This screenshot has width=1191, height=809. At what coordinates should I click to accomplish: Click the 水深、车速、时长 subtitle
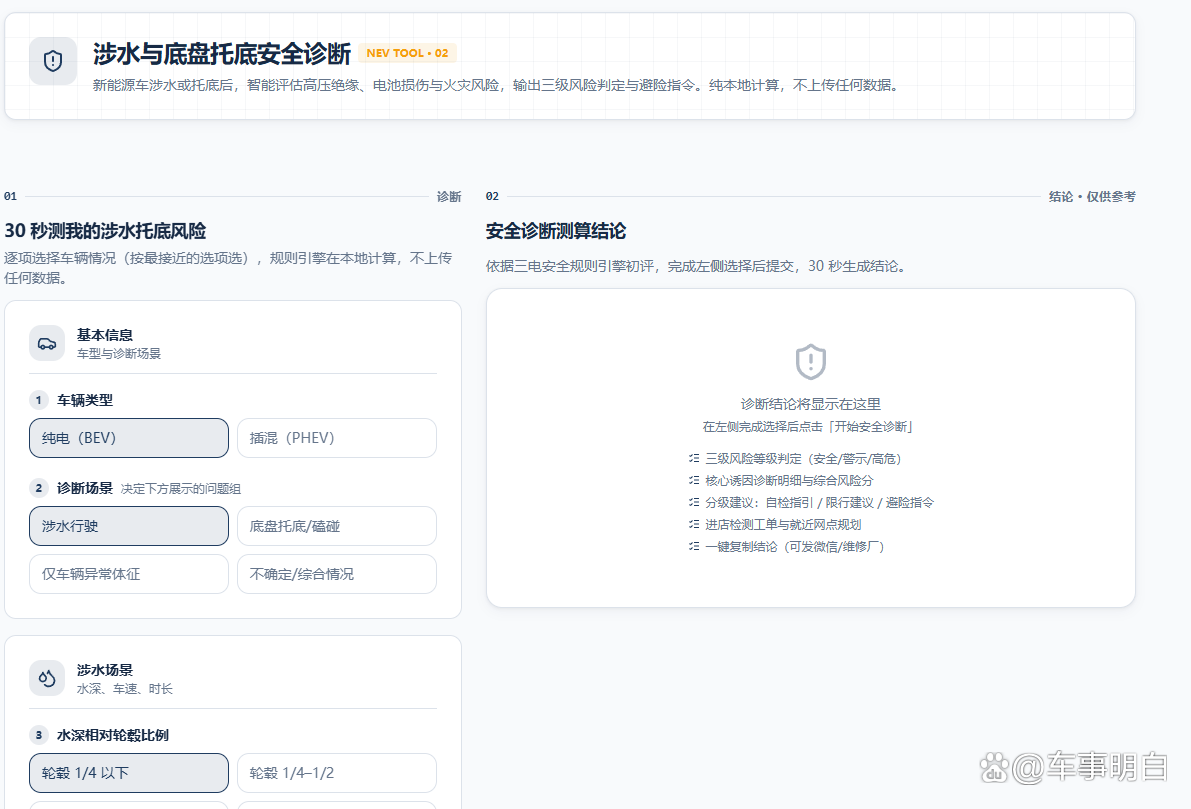[125, 689]
